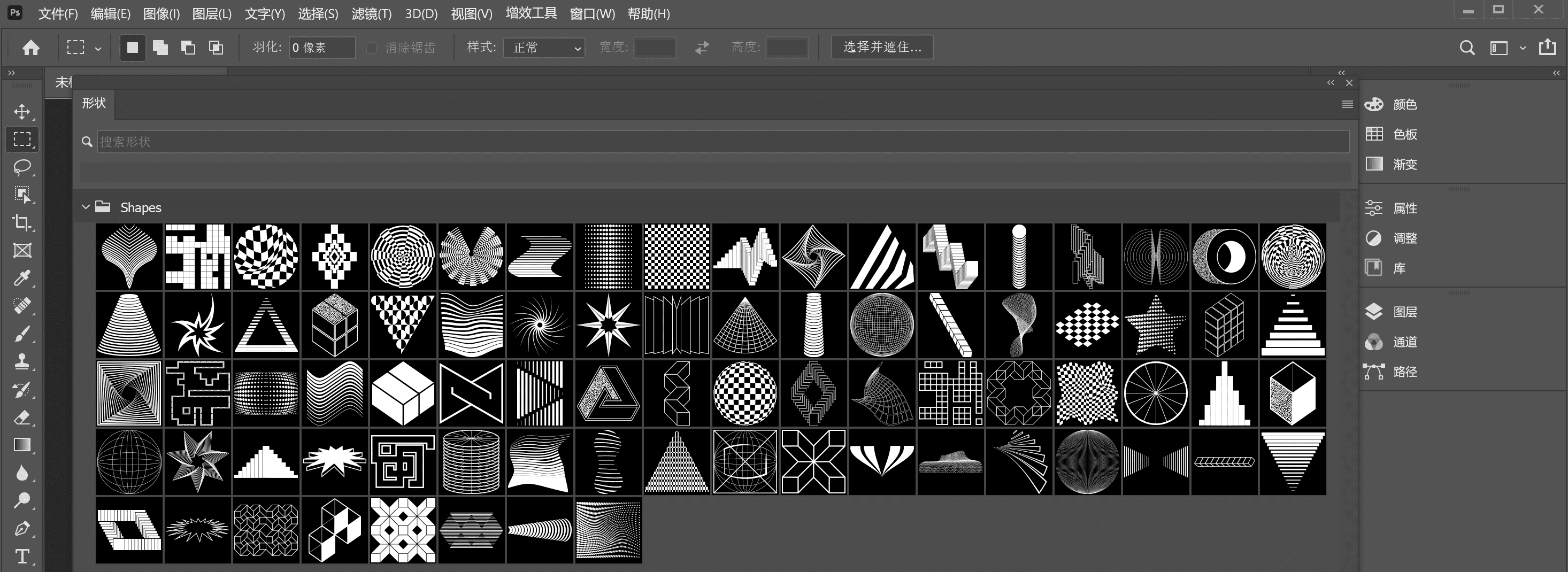Image resolution: width=1568 pixels, height=572 pixels.
Task: Select the Brush tool
Action: click(x=22, y=334)
